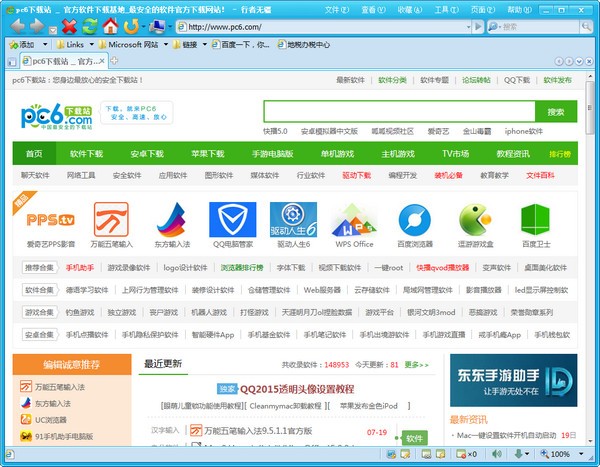Image resolution: width=600 pixels, height=467 pixels.
Task: Click the green 搜索 button
Action: click(556, 112)
